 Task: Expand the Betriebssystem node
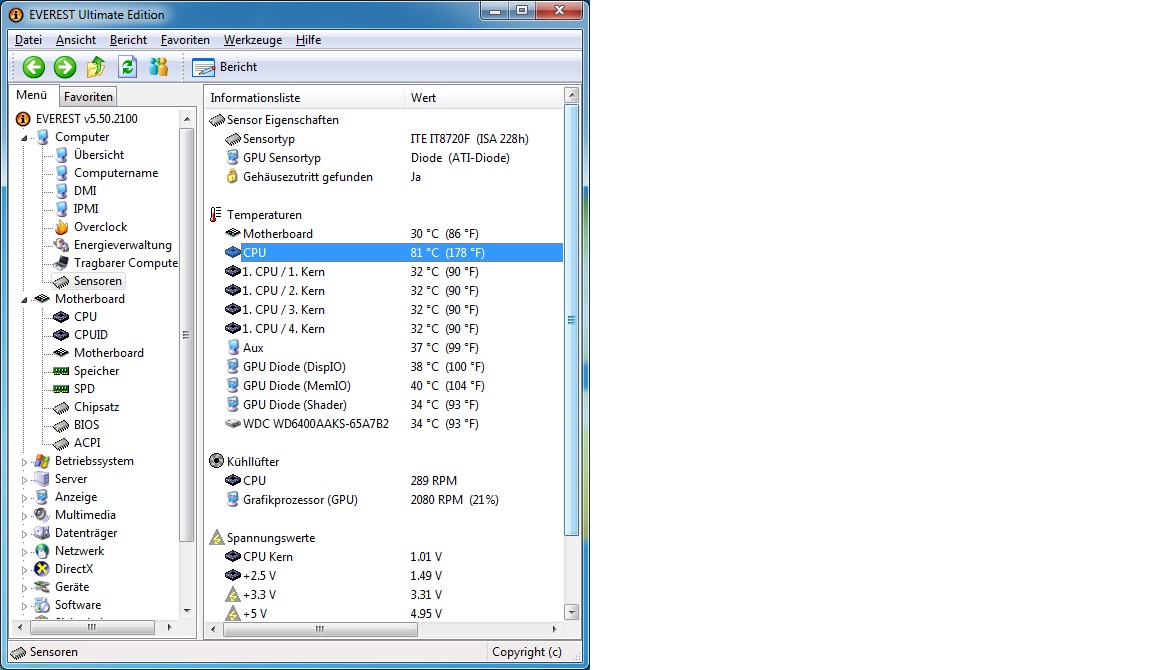[x=24, y=462]
